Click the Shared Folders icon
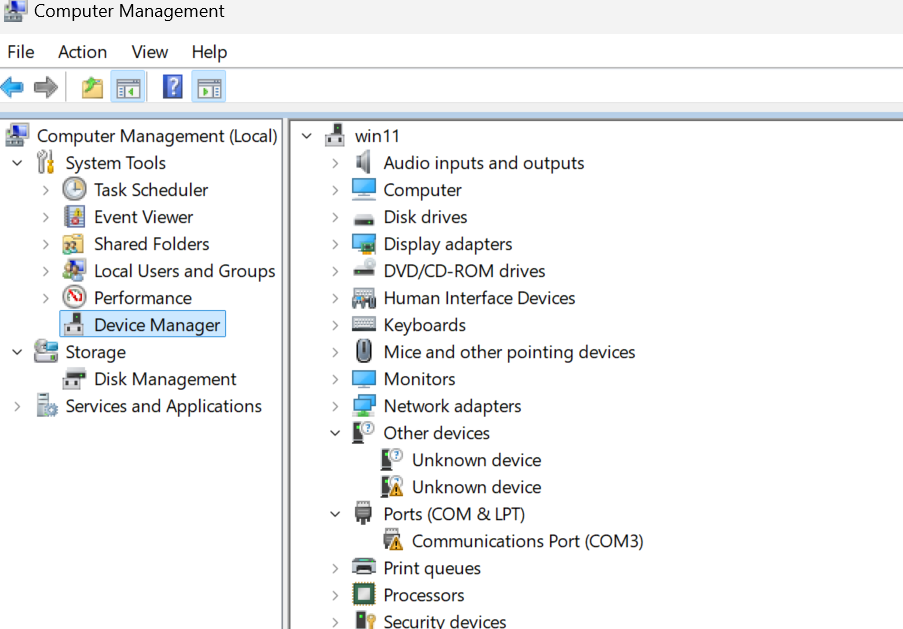Viewport: 903px width, 629px height. [74, 244]
